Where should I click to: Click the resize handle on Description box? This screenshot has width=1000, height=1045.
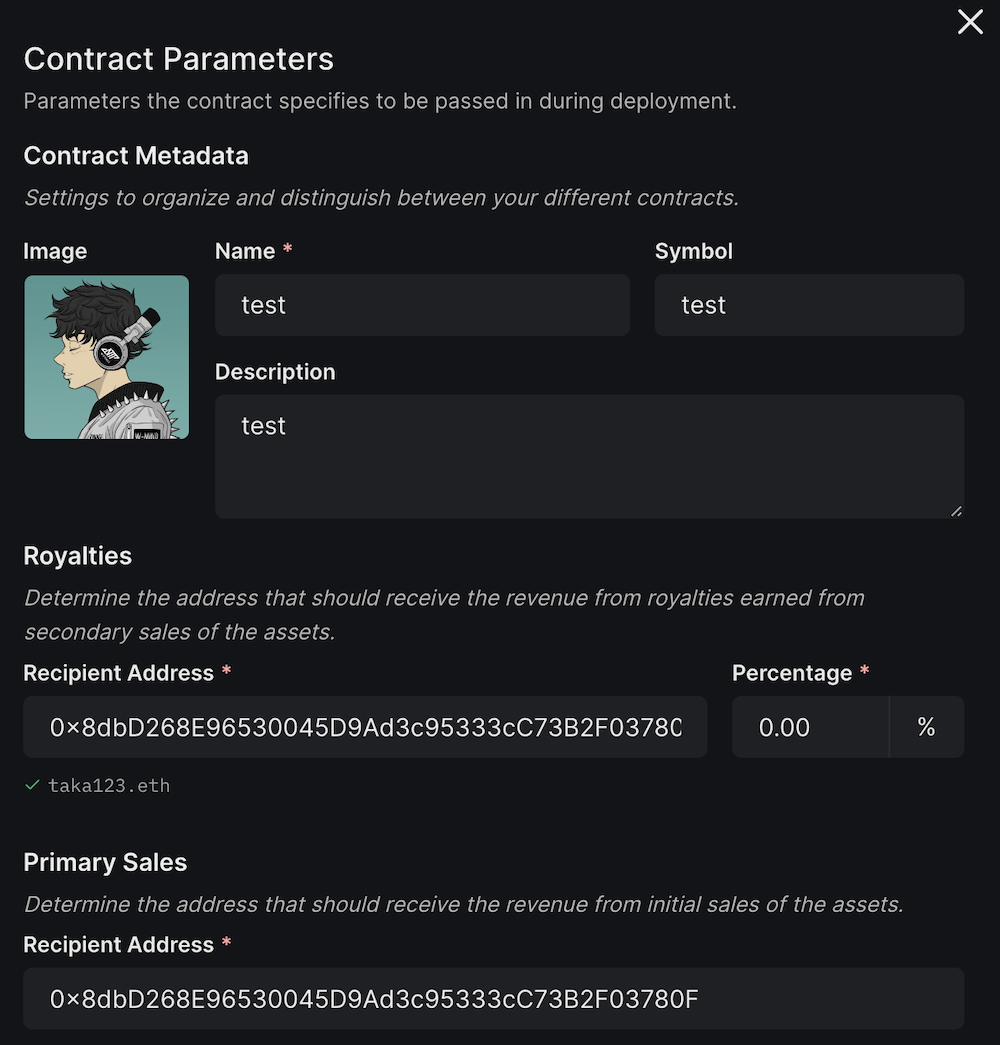click(x=955, y=510)
